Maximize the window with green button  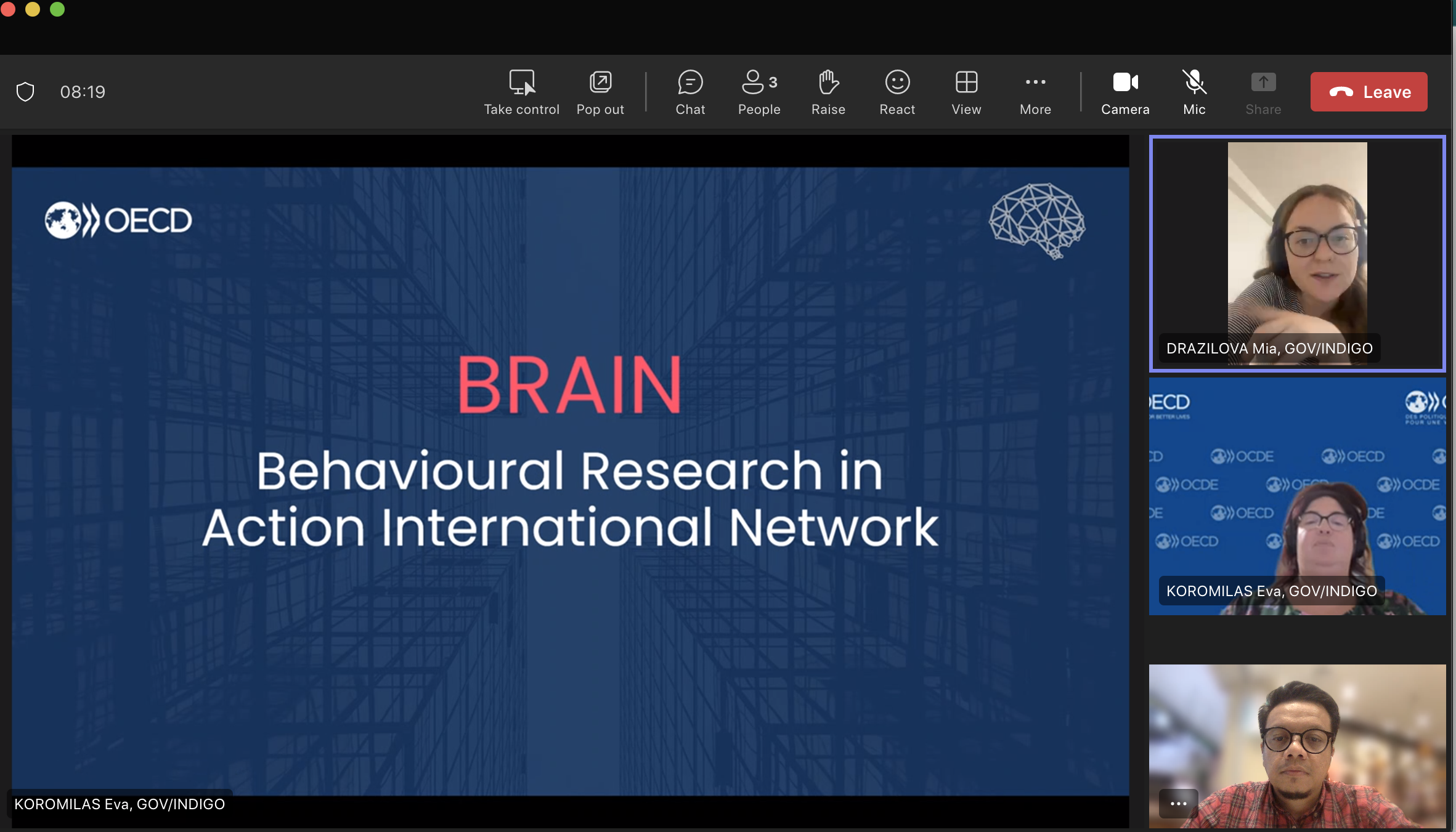point(57,9)
